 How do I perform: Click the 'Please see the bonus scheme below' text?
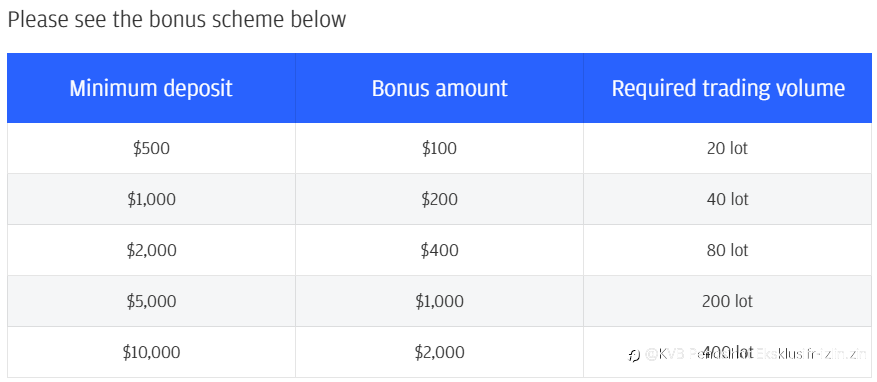(177, 20)
